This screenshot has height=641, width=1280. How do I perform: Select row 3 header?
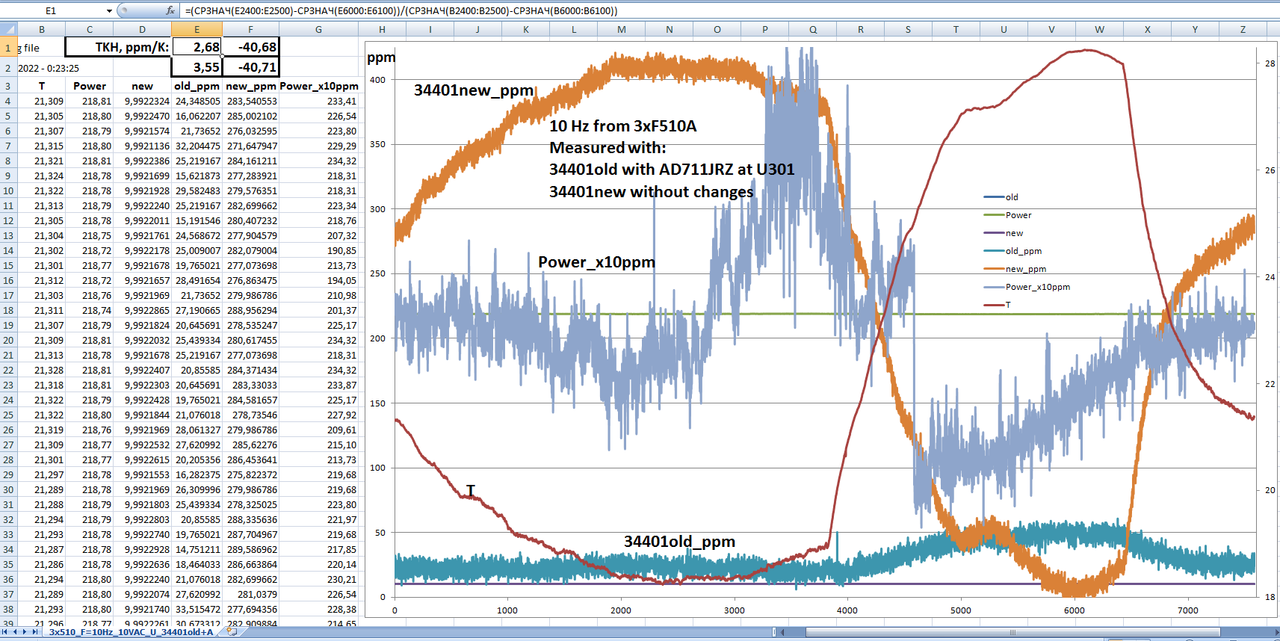(x=9, y=86)
